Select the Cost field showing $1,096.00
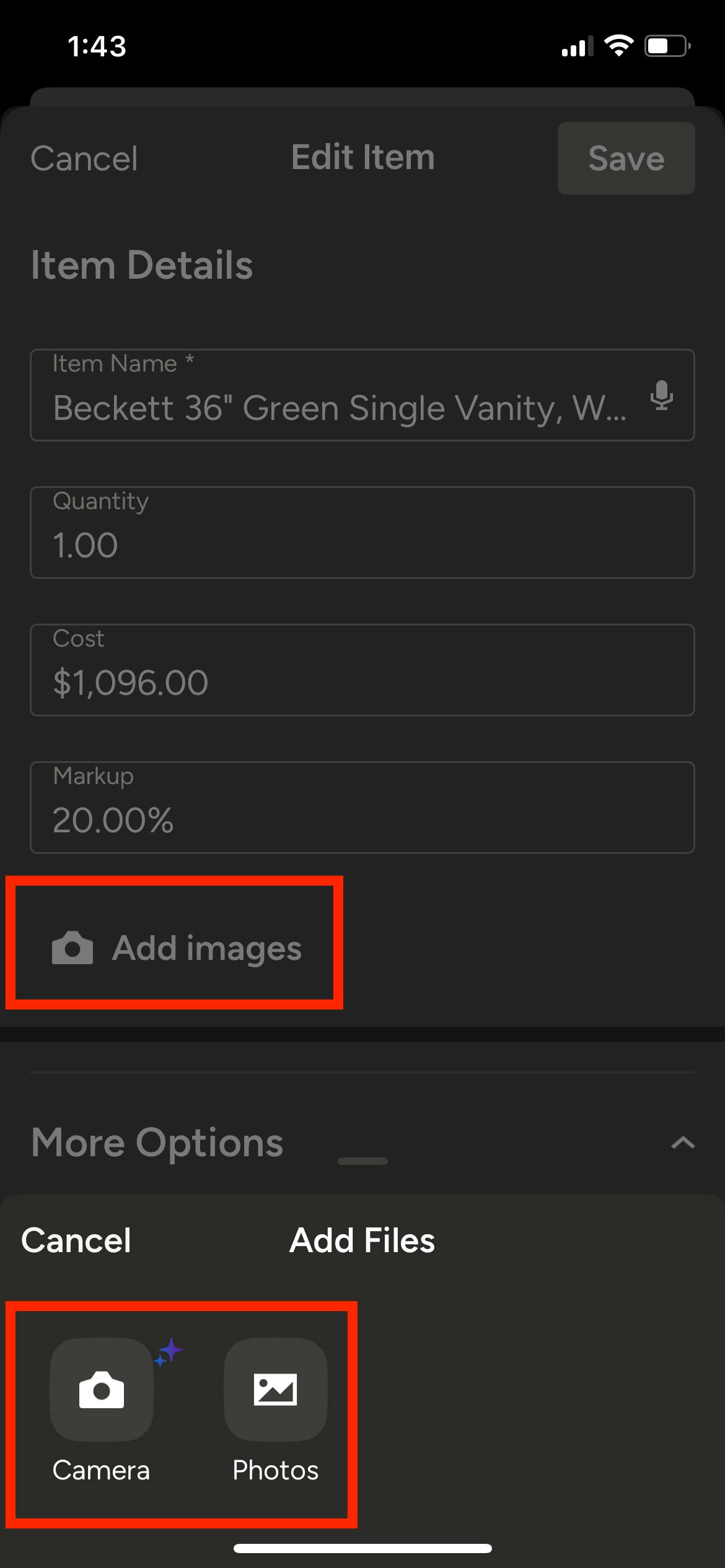The width and height of the screenshot is (725, 1568). point(362,670)
